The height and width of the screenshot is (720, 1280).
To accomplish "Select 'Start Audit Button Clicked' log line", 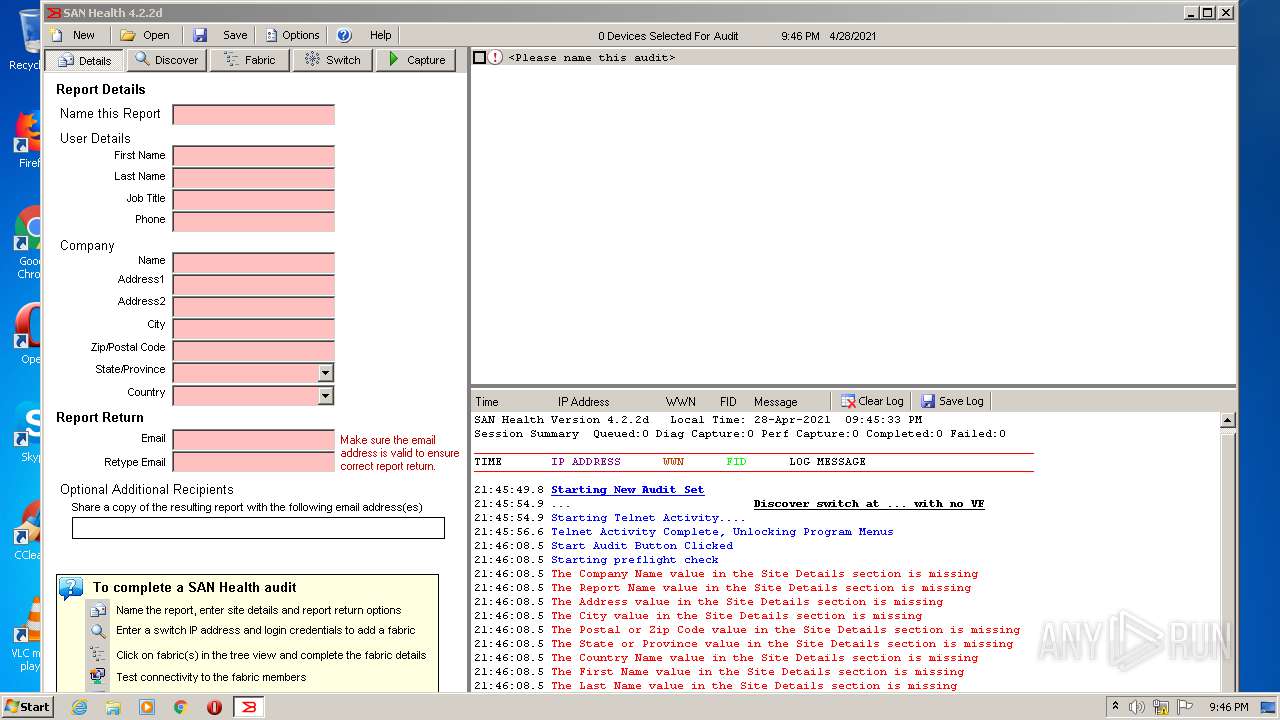I will 642,546.
